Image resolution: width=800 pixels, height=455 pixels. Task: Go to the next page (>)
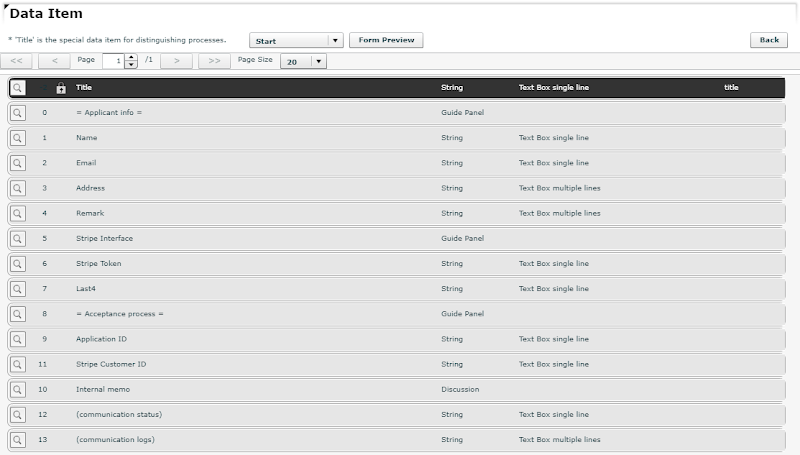(176, 61)
